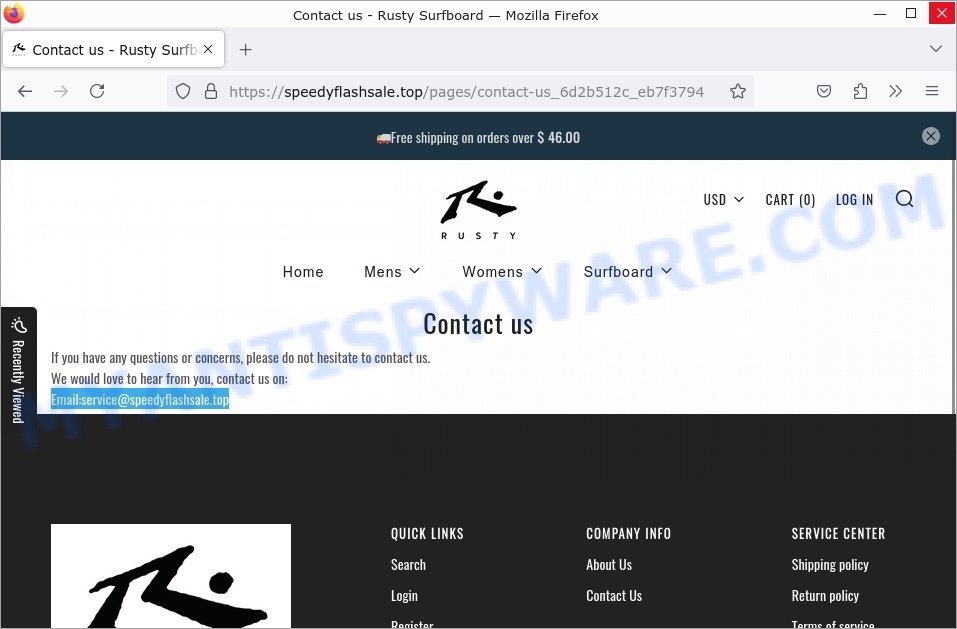This screenshot has width=957, height=629.
Task: Expand the Surfboard menu
Action: click(x=627, y=271)
